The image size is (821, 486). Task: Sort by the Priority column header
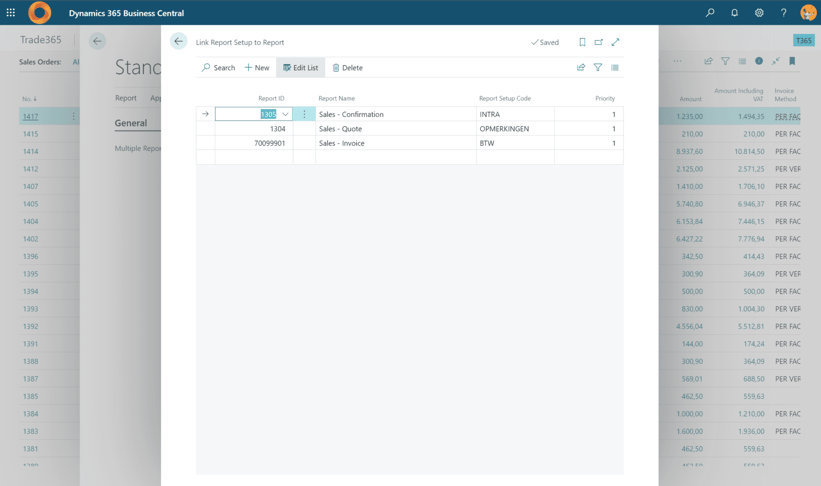pyautogui.click(x=605, y=98)
